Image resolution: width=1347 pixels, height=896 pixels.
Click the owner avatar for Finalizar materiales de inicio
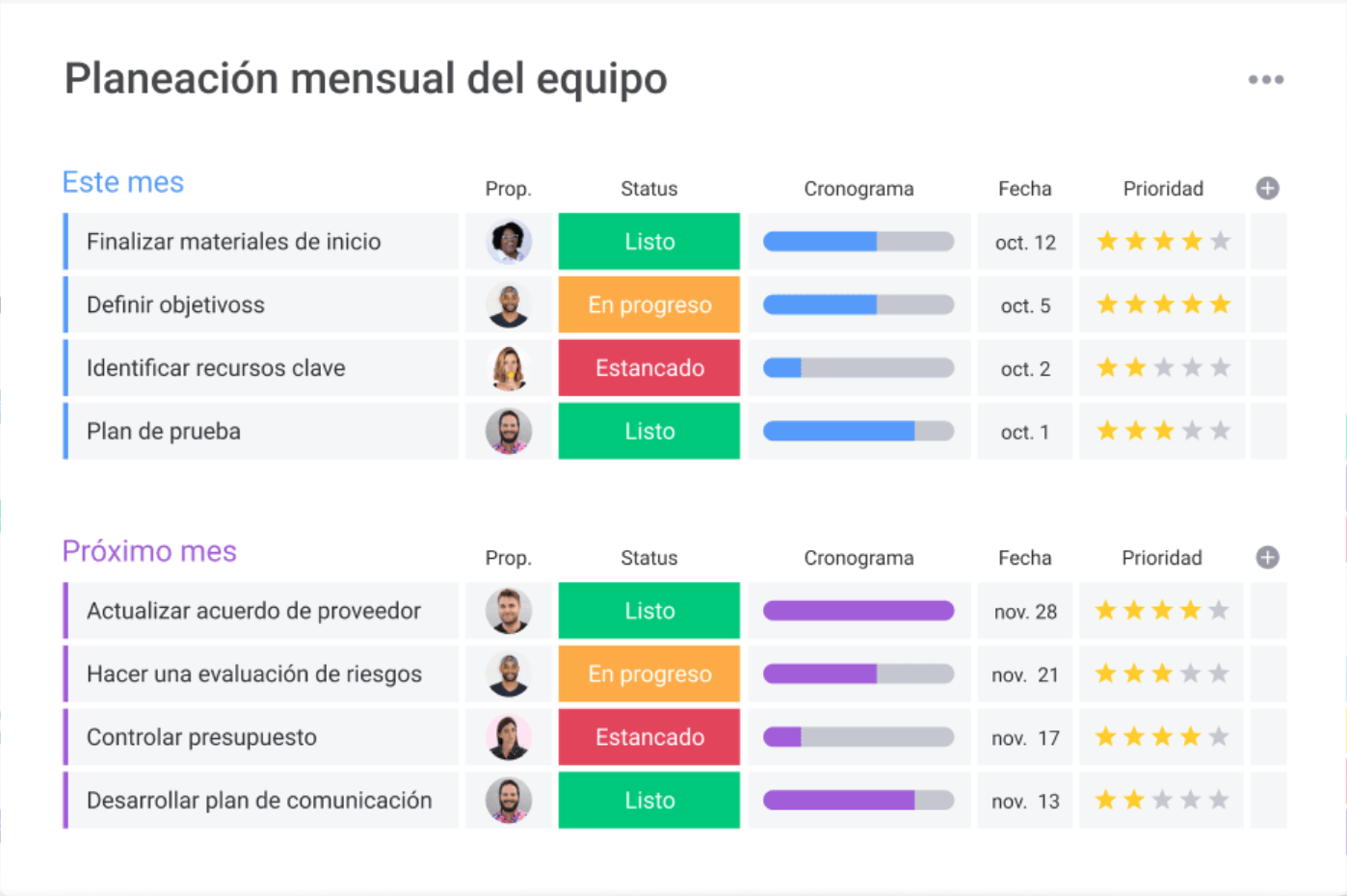pos(509,241)
